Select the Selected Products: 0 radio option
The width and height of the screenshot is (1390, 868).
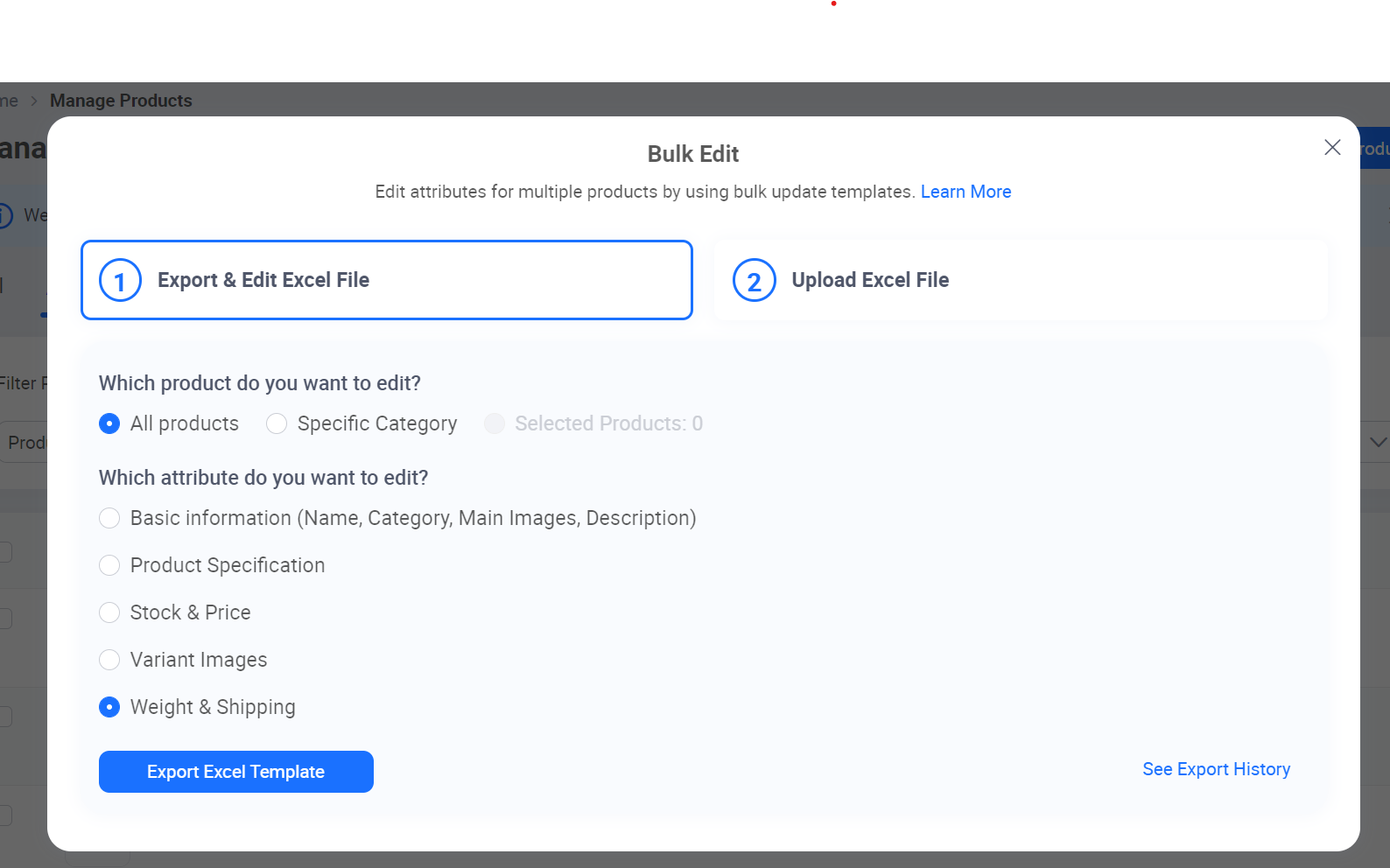pos(495,423)
